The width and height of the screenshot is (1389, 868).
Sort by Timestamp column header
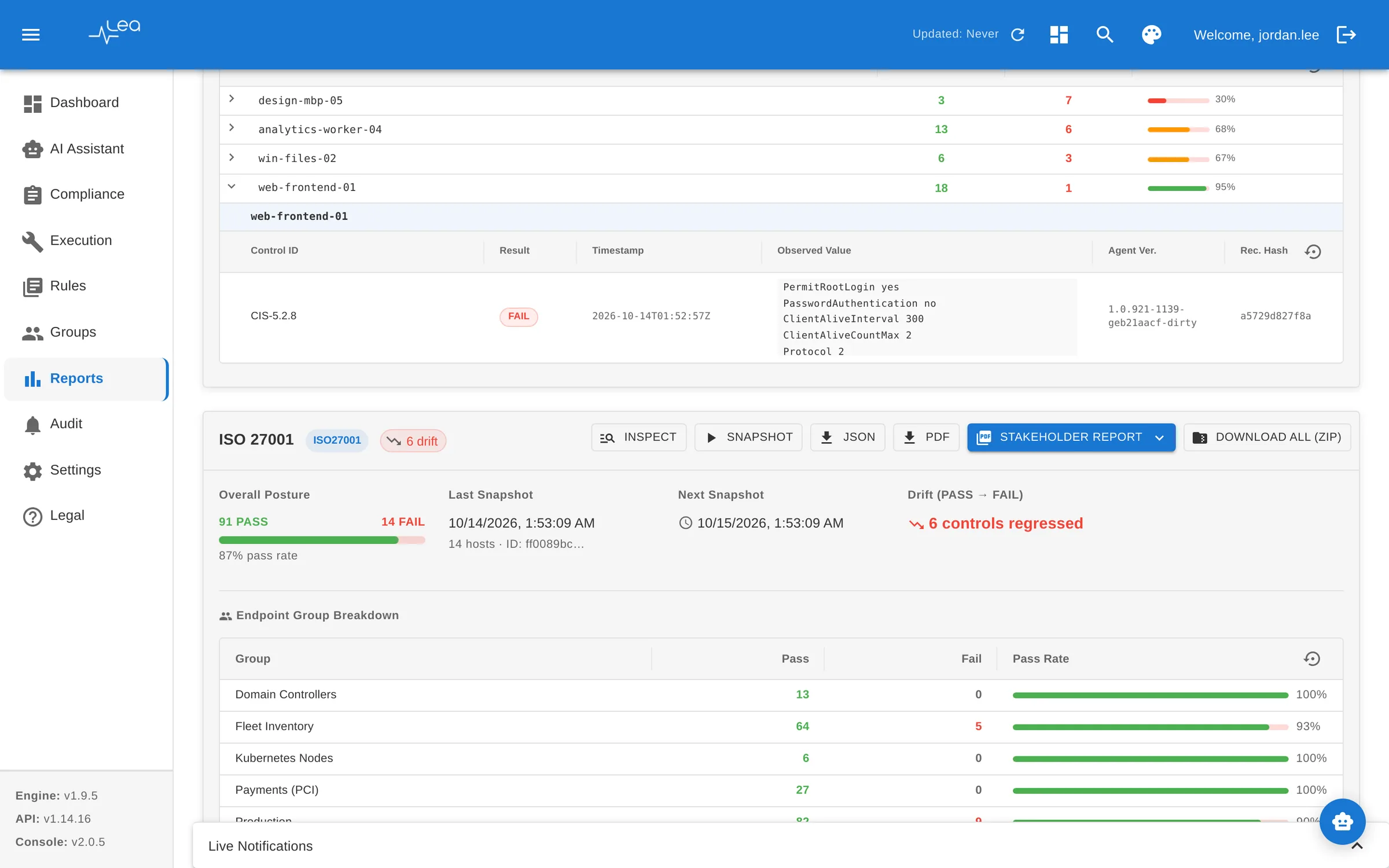pos(618,251)
